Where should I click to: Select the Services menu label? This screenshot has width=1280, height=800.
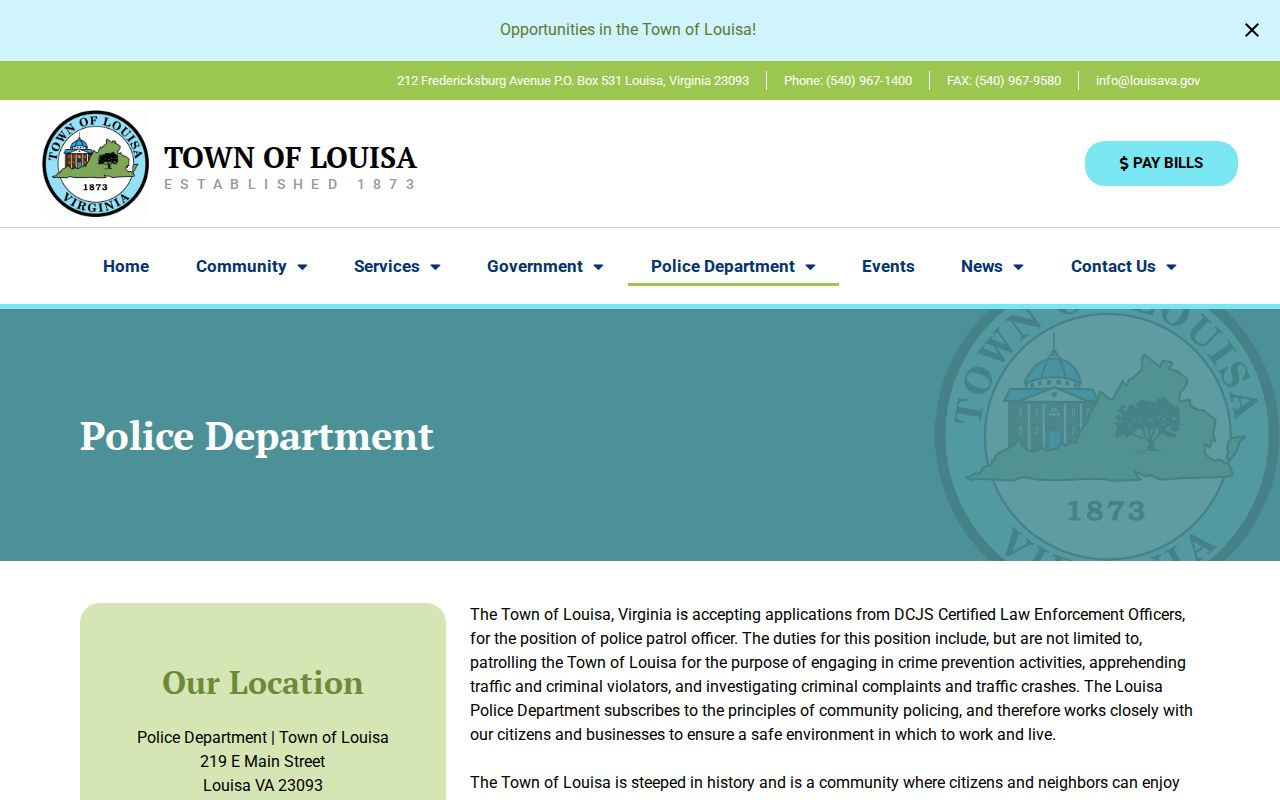tap(387, 266)
